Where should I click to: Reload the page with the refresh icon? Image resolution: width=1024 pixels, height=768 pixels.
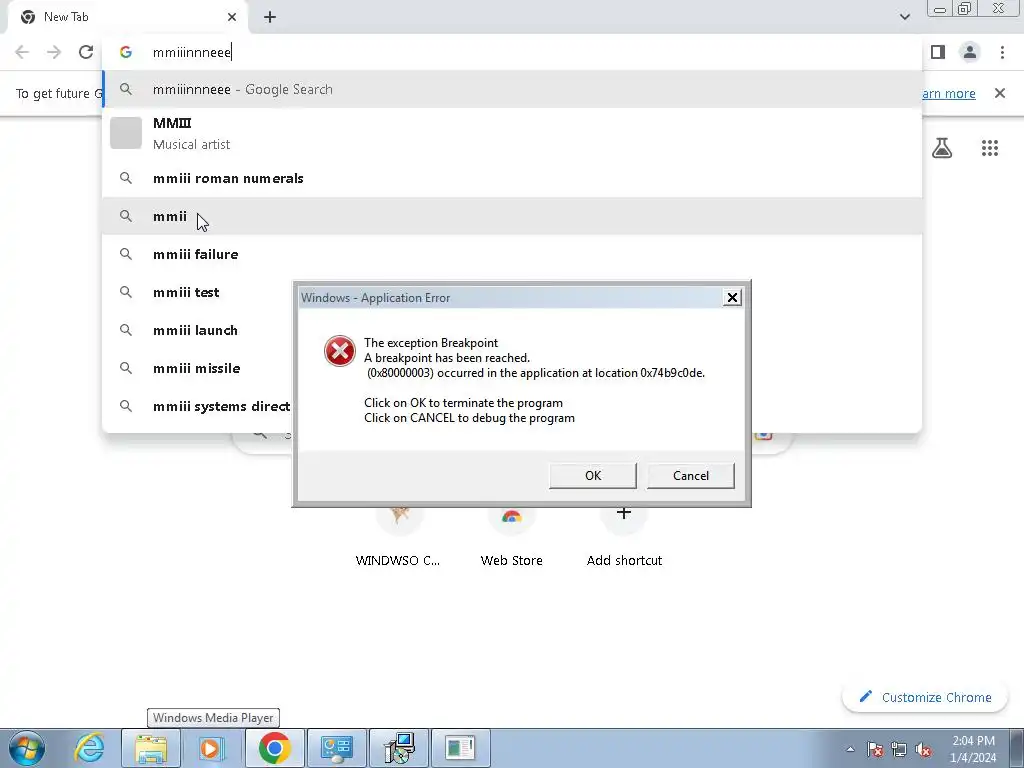coord(86,52)
